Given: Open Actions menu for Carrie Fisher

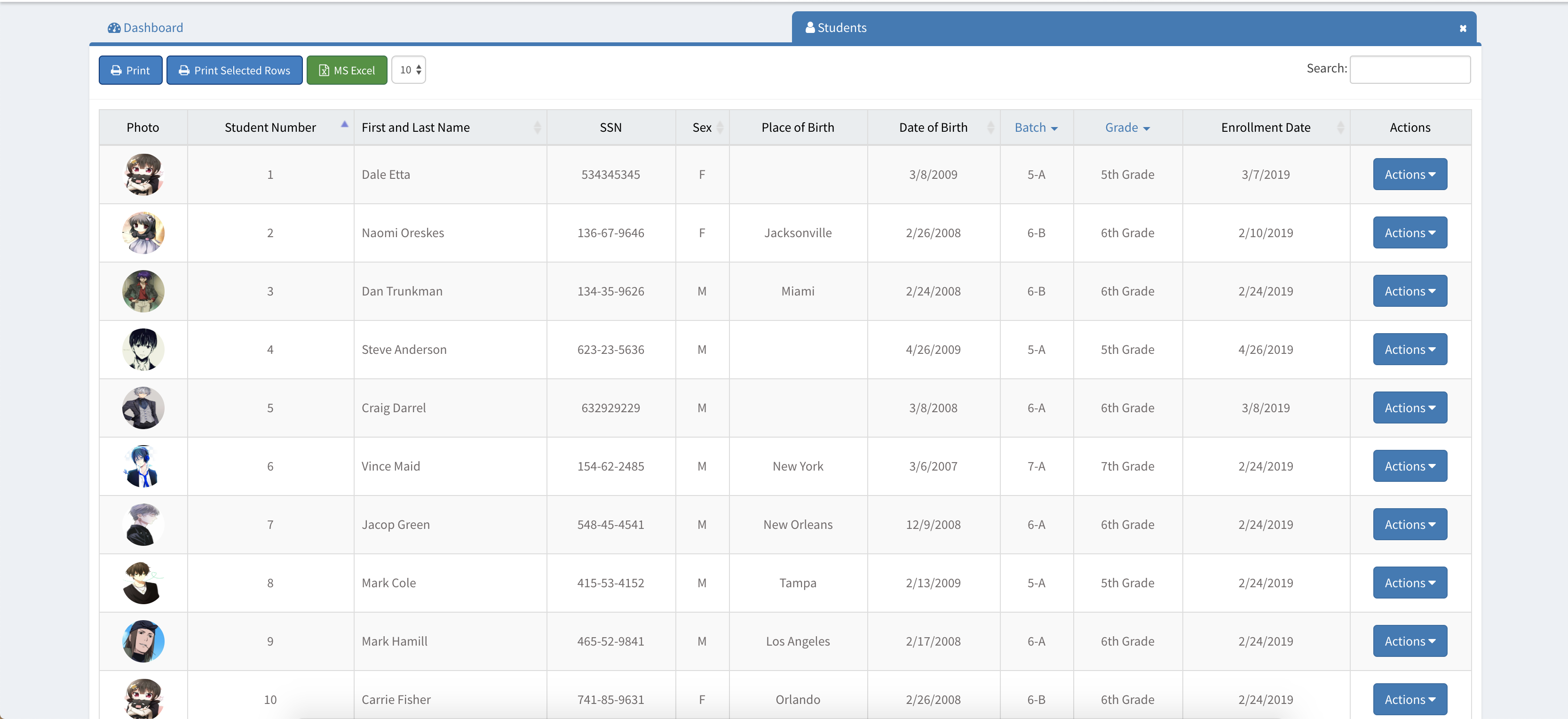Looking at the screenshot, I should pos(1410,700).
